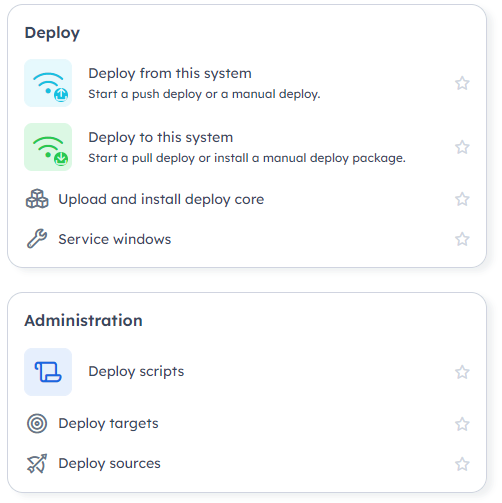Click the Deploy from this system wifi-upload icon

(48, 83)
